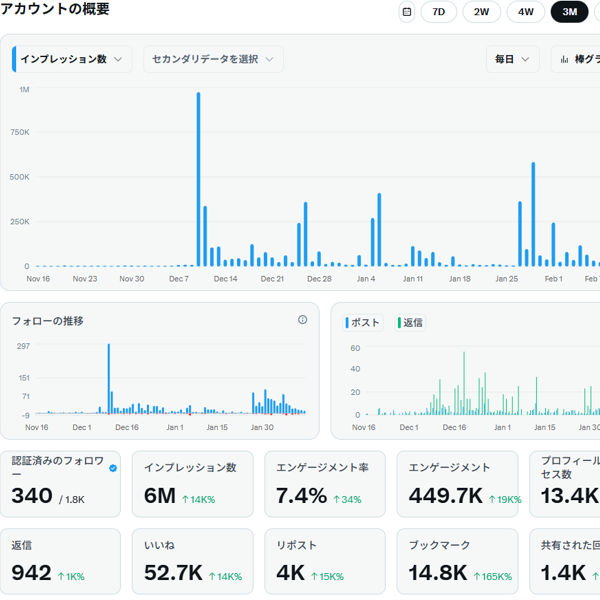The width and height of the screenshot is (600, 600).
Task: Click the / 1.8K follower total
Action: point(72,499)
